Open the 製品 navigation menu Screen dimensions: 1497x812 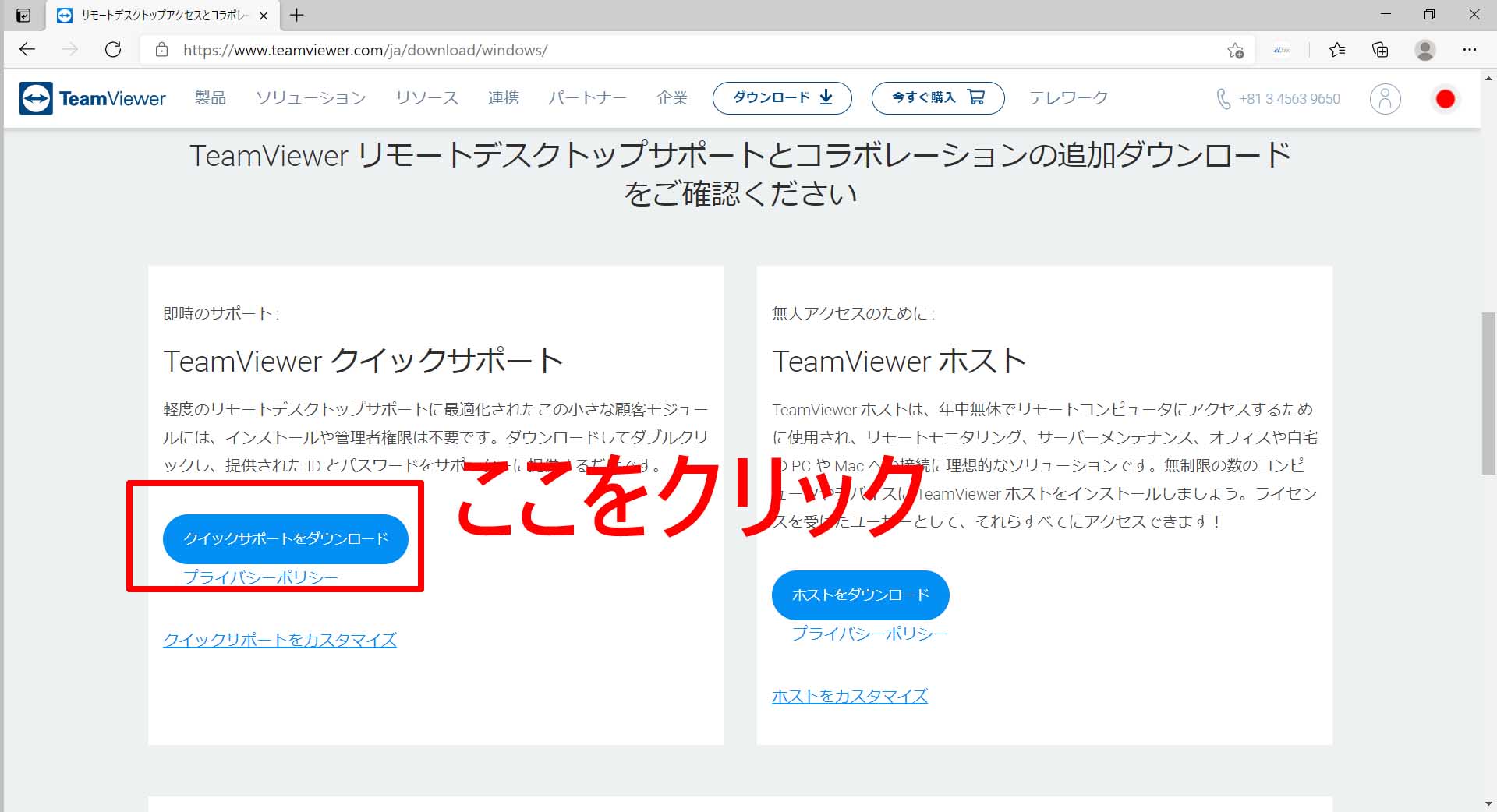click(x=211, y=98)
